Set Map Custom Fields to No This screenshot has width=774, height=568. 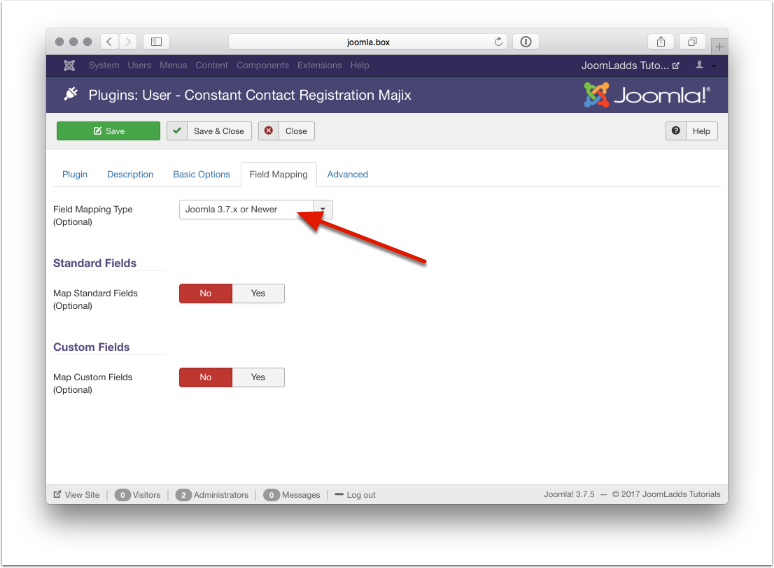205,377
